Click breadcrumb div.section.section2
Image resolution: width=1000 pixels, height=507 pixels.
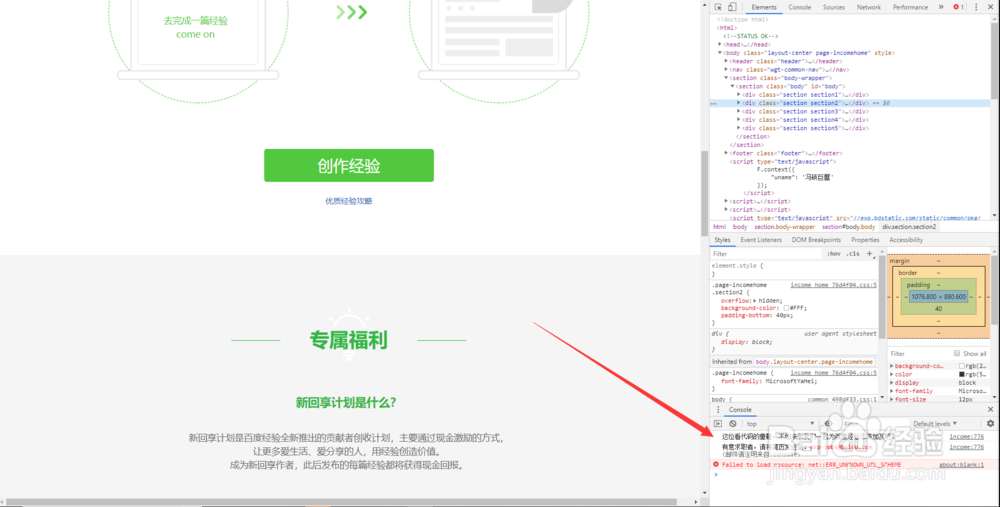tap(909, 226)
